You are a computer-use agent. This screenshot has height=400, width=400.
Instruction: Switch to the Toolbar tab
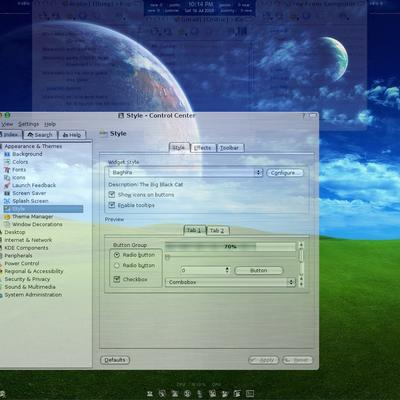point(229,148)
